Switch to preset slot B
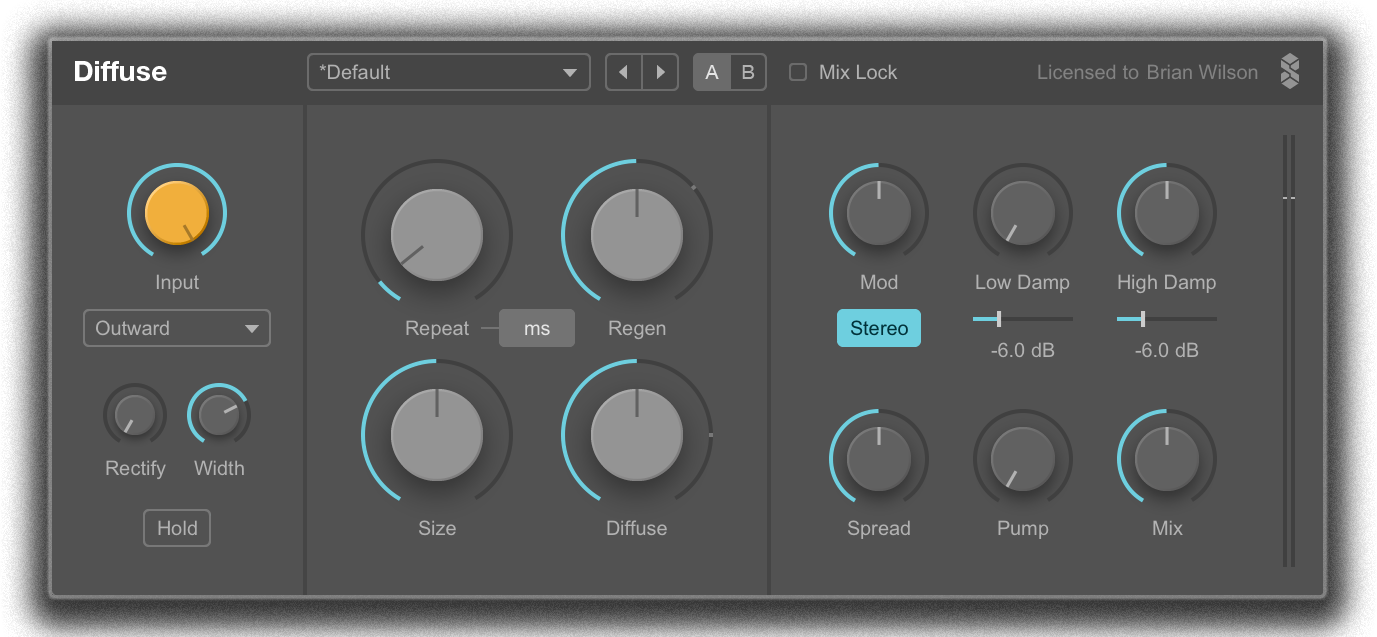This screenshot has height=637, width=1377. point(748,72)
